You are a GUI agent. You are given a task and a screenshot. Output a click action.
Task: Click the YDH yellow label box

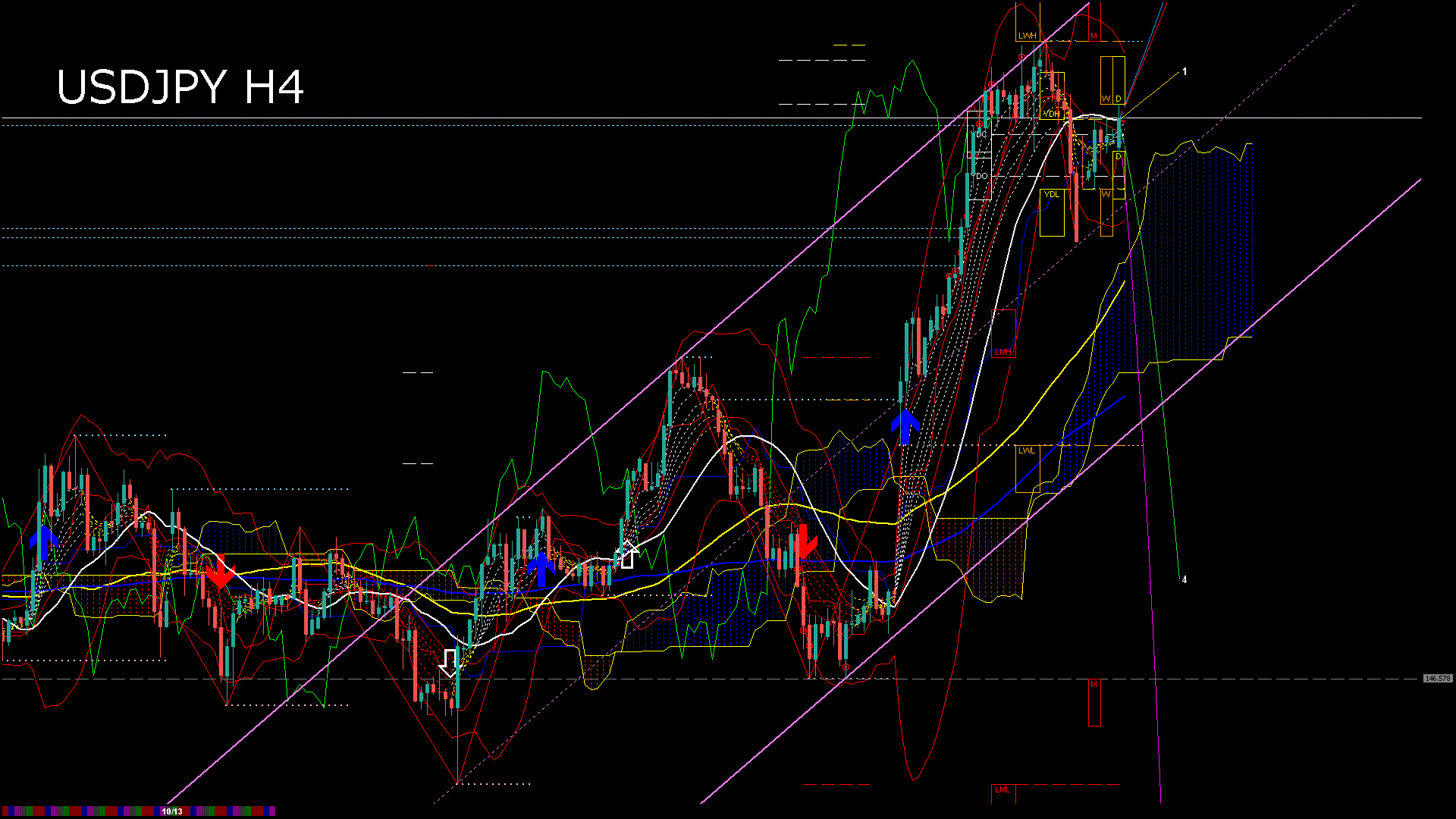point(1051,114)
